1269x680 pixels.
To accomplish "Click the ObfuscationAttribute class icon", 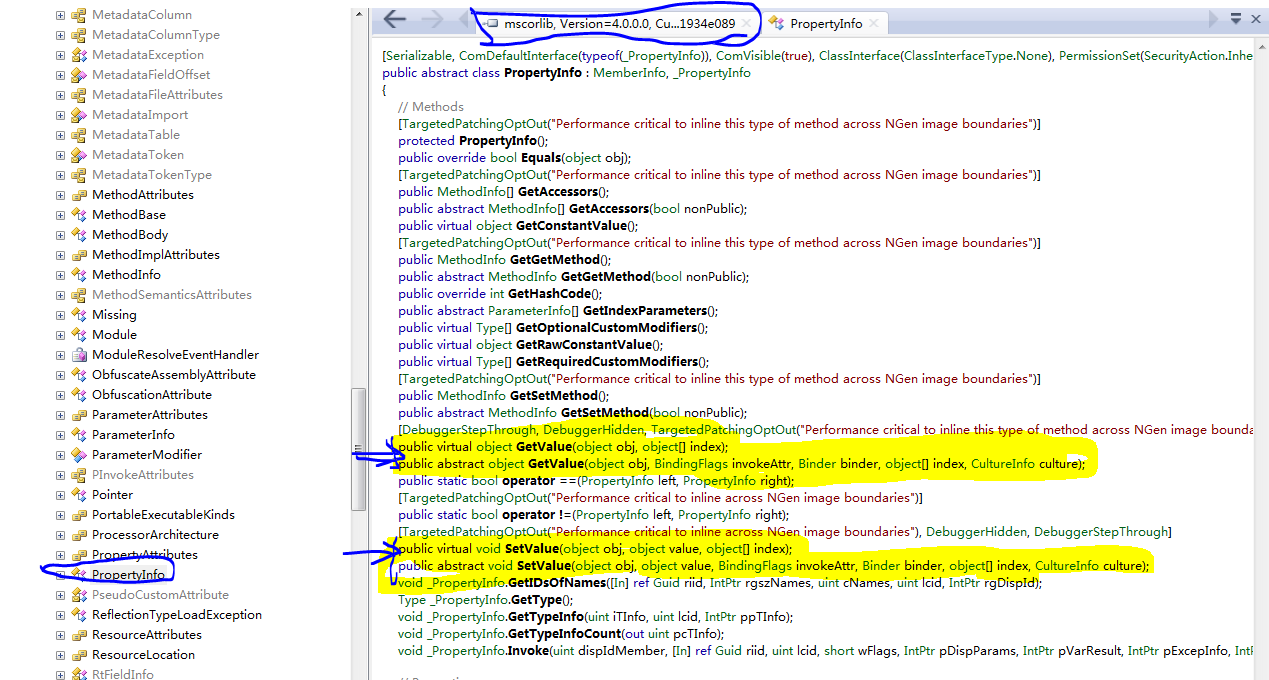I will (x=79, y=395).
